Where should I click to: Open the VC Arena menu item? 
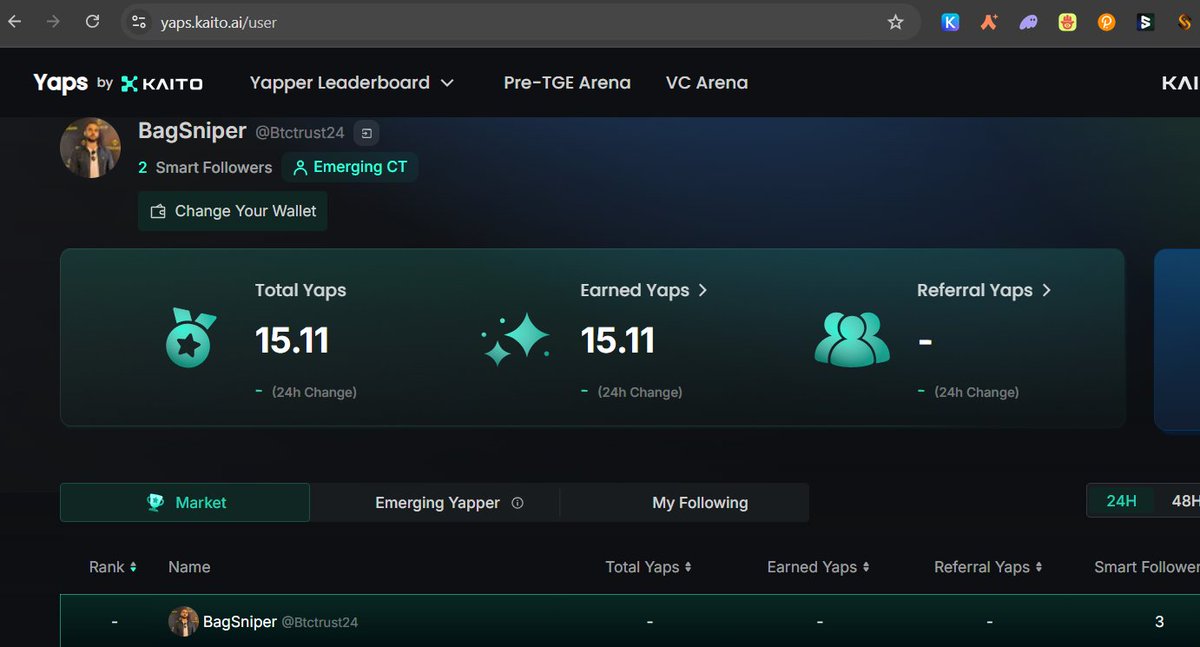click(x=707, y=83)
